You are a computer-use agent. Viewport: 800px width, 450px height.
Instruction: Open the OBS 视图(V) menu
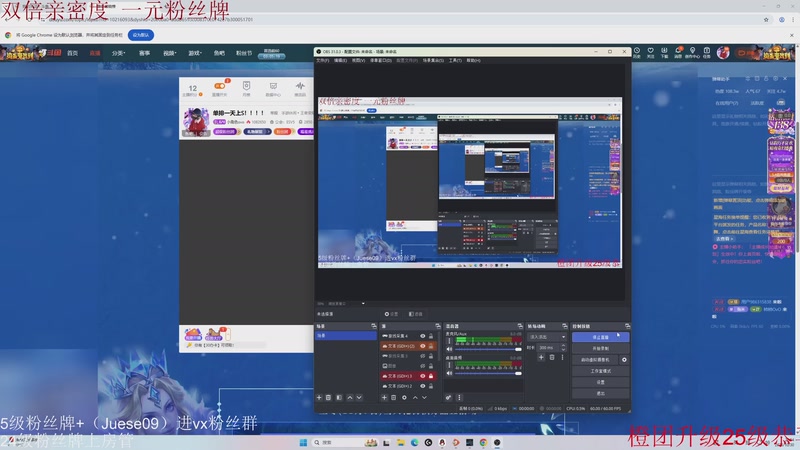click(x=358, y=60)
